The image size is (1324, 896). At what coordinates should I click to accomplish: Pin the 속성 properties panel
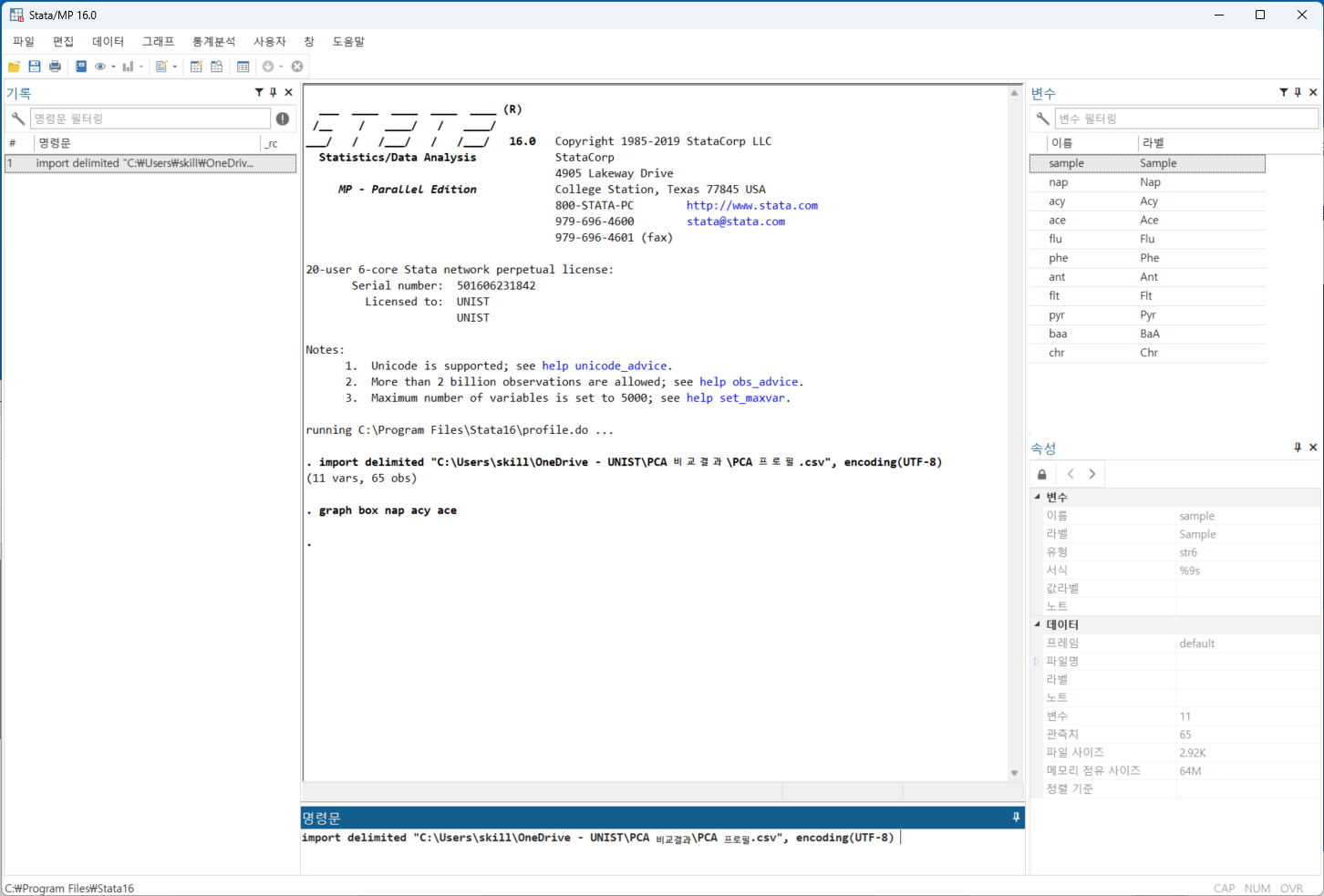point(1298,447)
